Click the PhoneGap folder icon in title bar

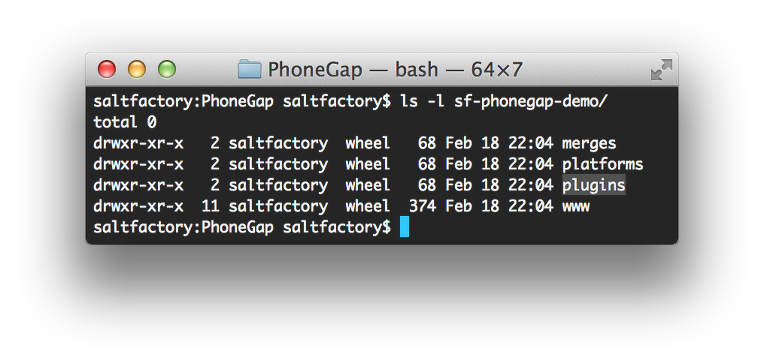point(249,69)
